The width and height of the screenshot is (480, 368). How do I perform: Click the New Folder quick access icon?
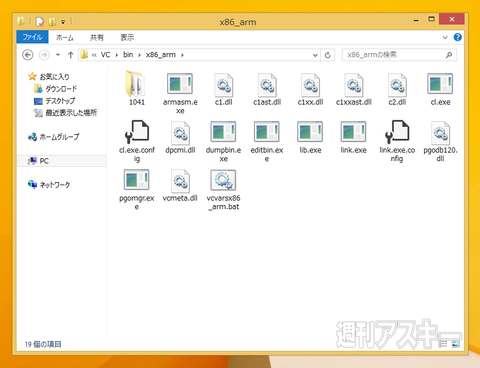[52, 22]
